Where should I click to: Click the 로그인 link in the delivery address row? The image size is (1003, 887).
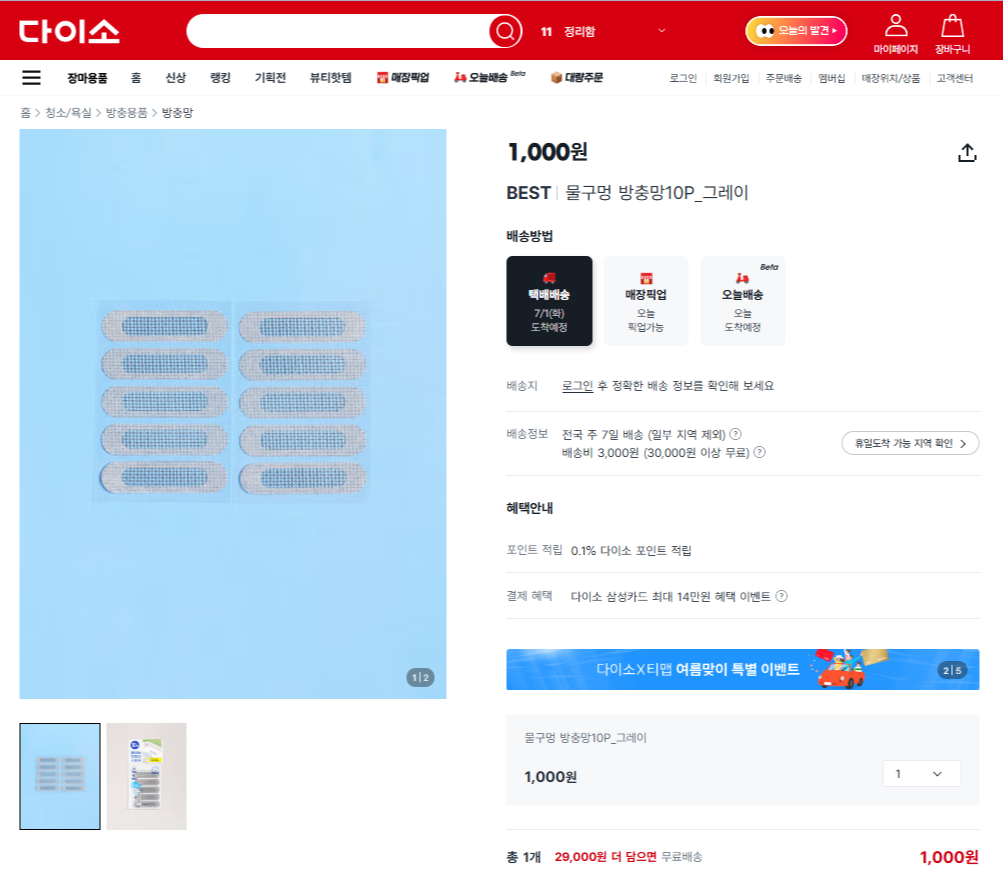point(577,386)
